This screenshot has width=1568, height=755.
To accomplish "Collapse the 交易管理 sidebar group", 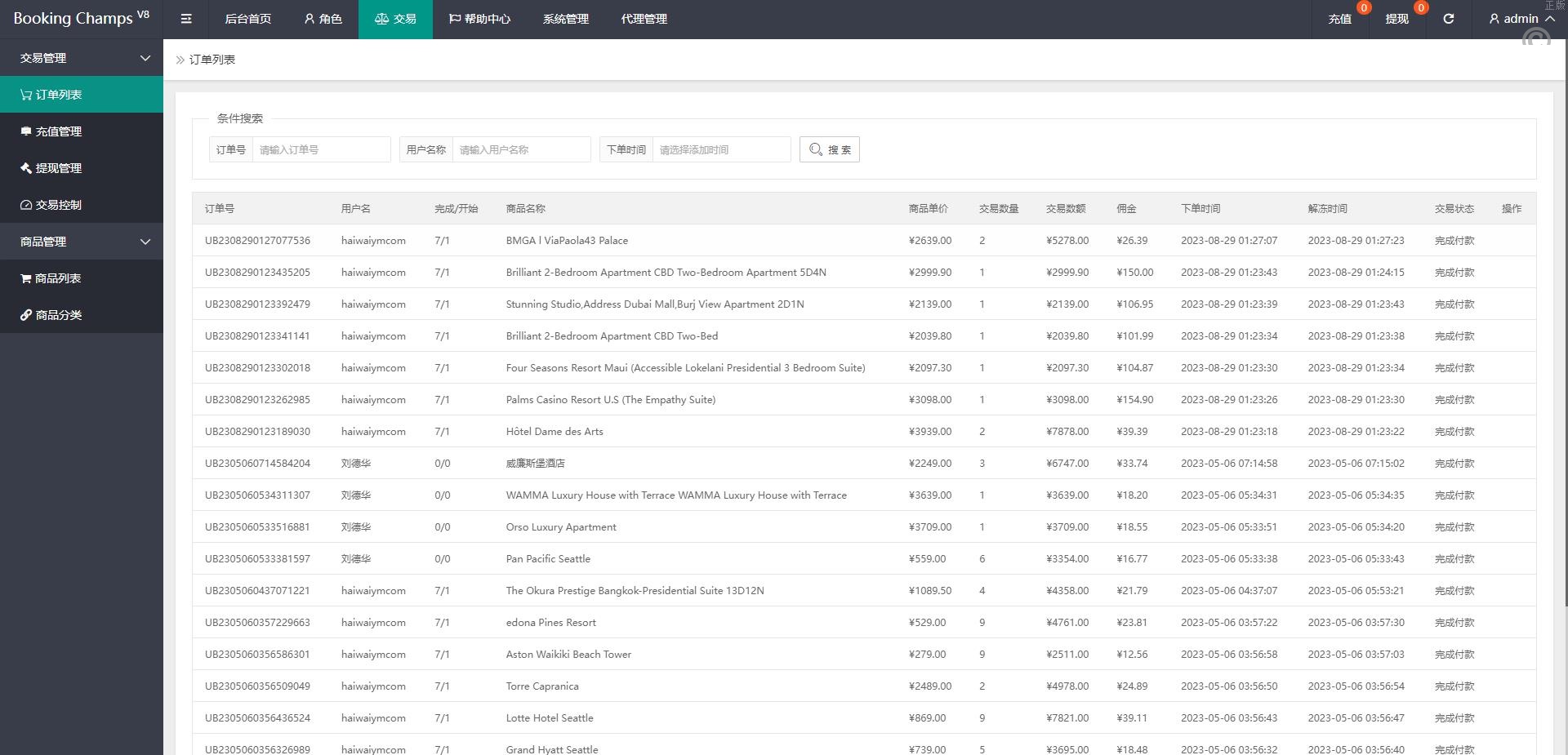I will (x=82, y=58).
